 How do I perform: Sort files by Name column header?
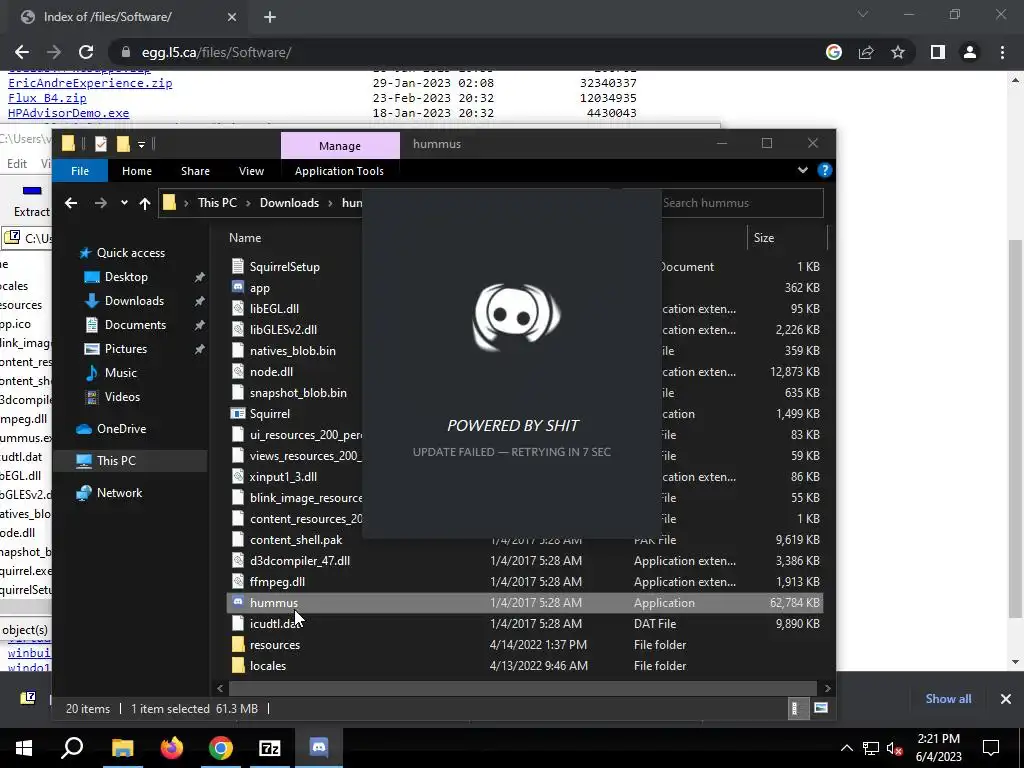click(245, 238)
